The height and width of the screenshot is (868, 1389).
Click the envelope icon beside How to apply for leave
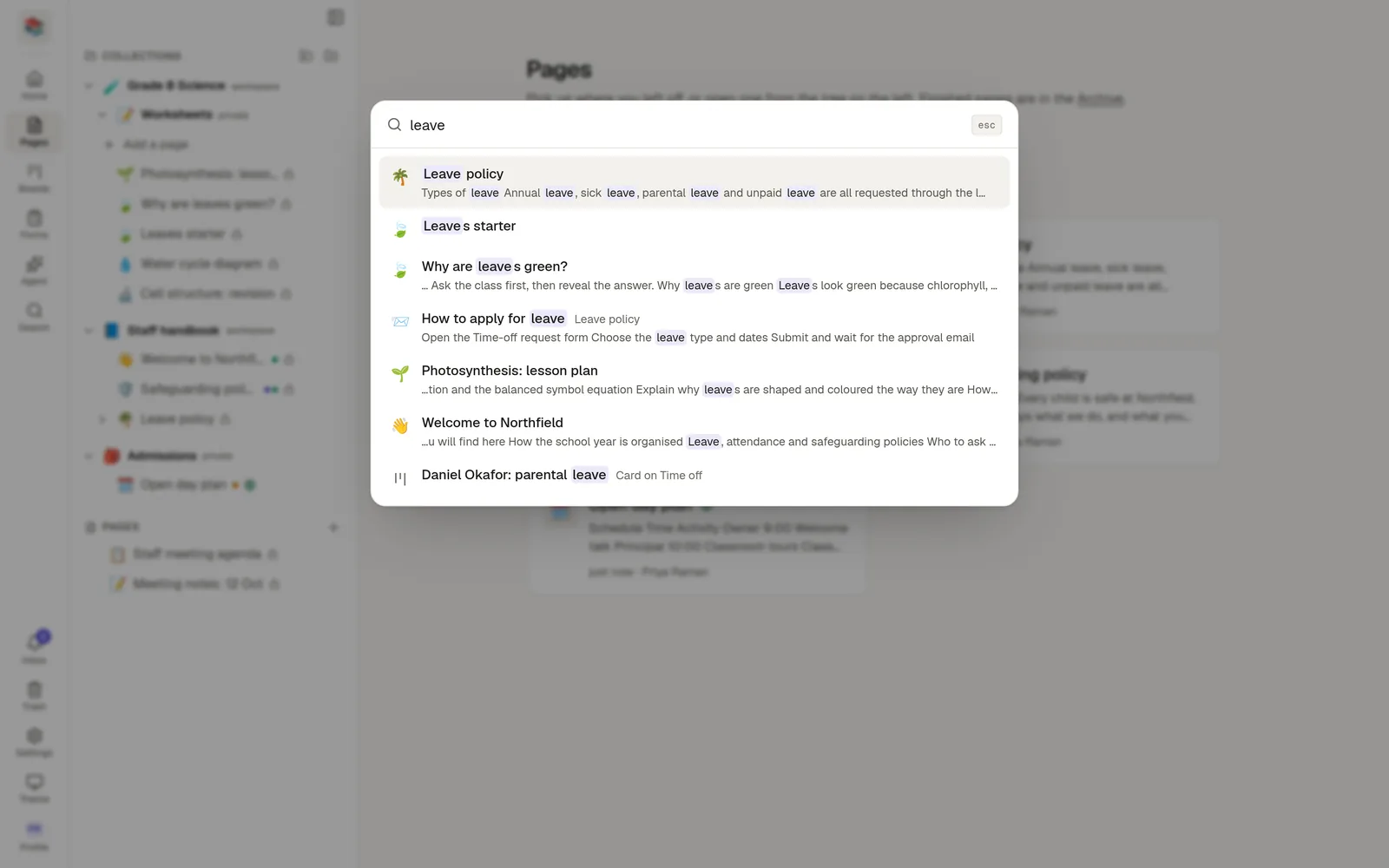[400, 322]
